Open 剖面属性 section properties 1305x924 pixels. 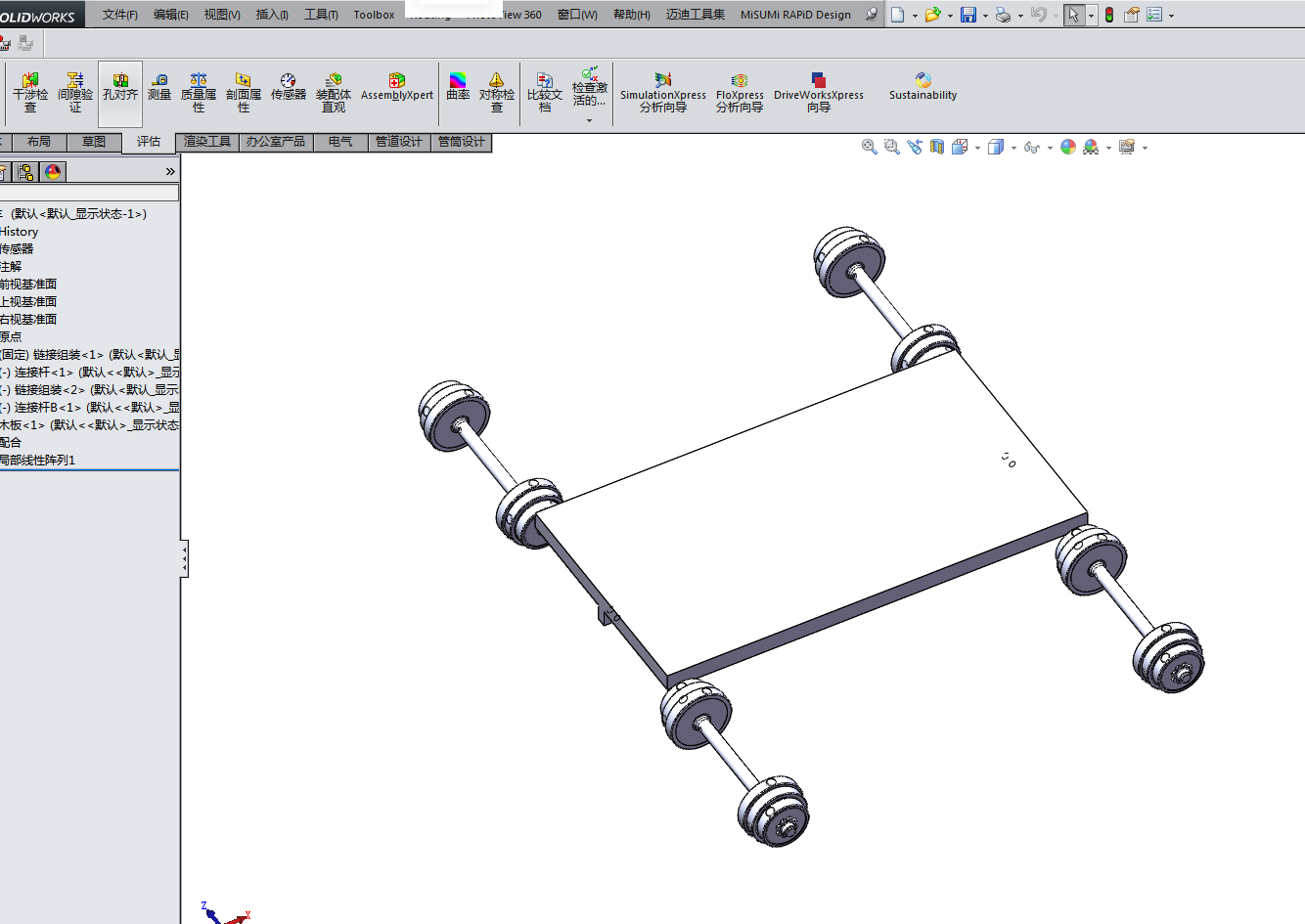pos(244,93)
